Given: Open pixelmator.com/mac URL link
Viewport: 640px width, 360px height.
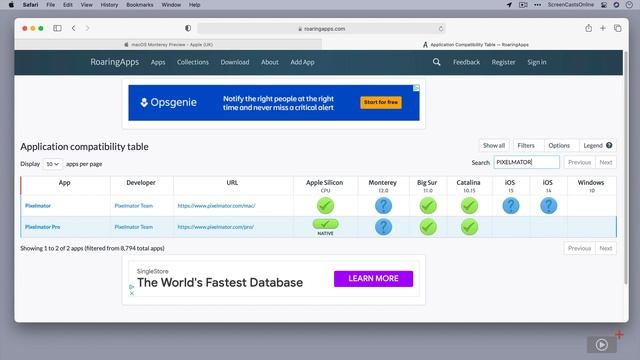Looking at the screenshot, I should (216, 206).
